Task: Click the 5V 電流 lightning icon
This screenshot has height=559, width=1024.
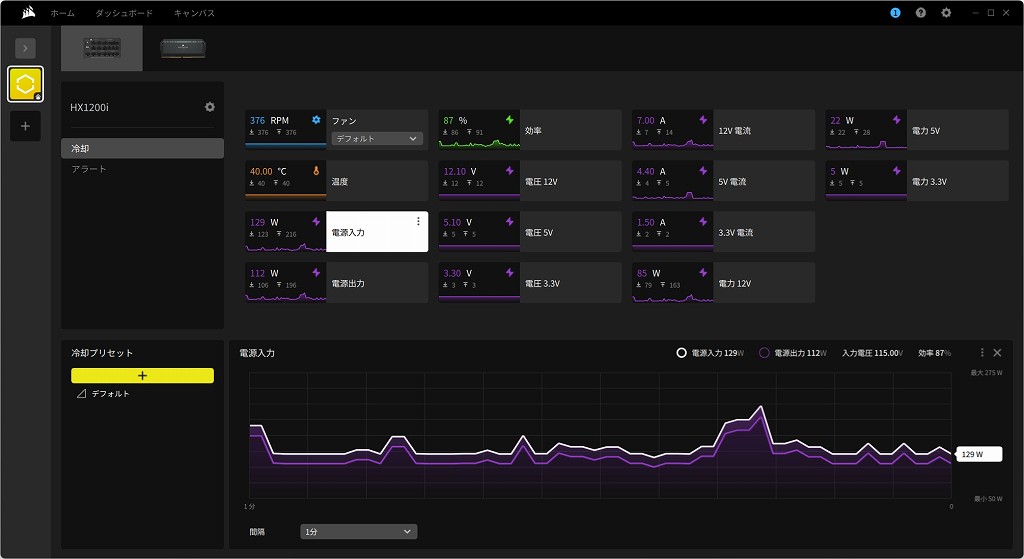Action: pos(703,170)
